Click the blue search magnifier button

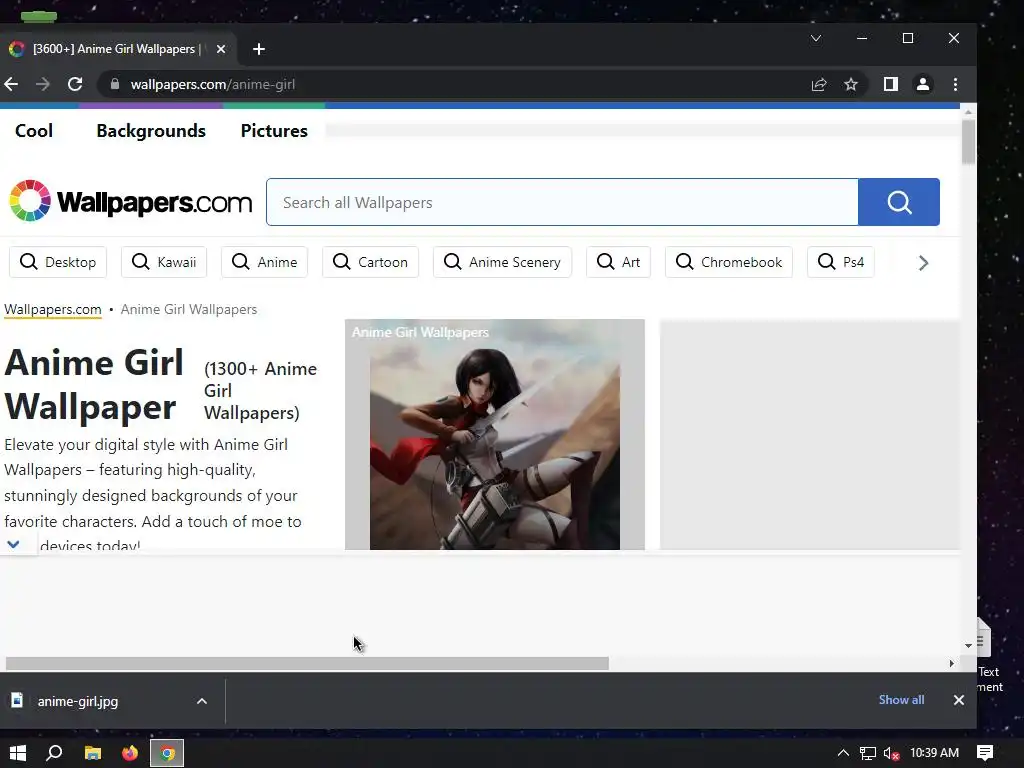[899, 202]
